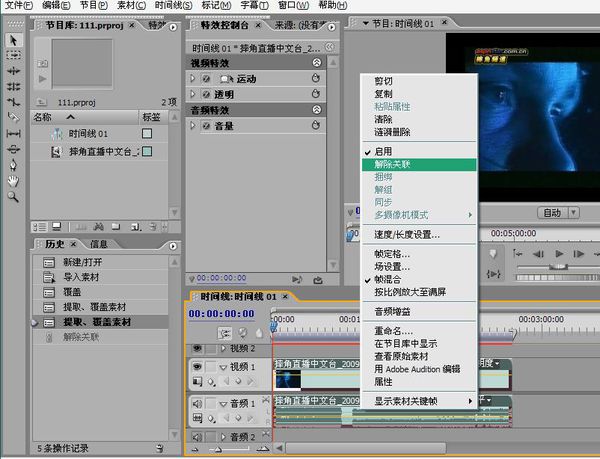Viewport: 600px width, 459px height.
Task: Open the 字幕 menu in menu bar
Action: (254, 6)
